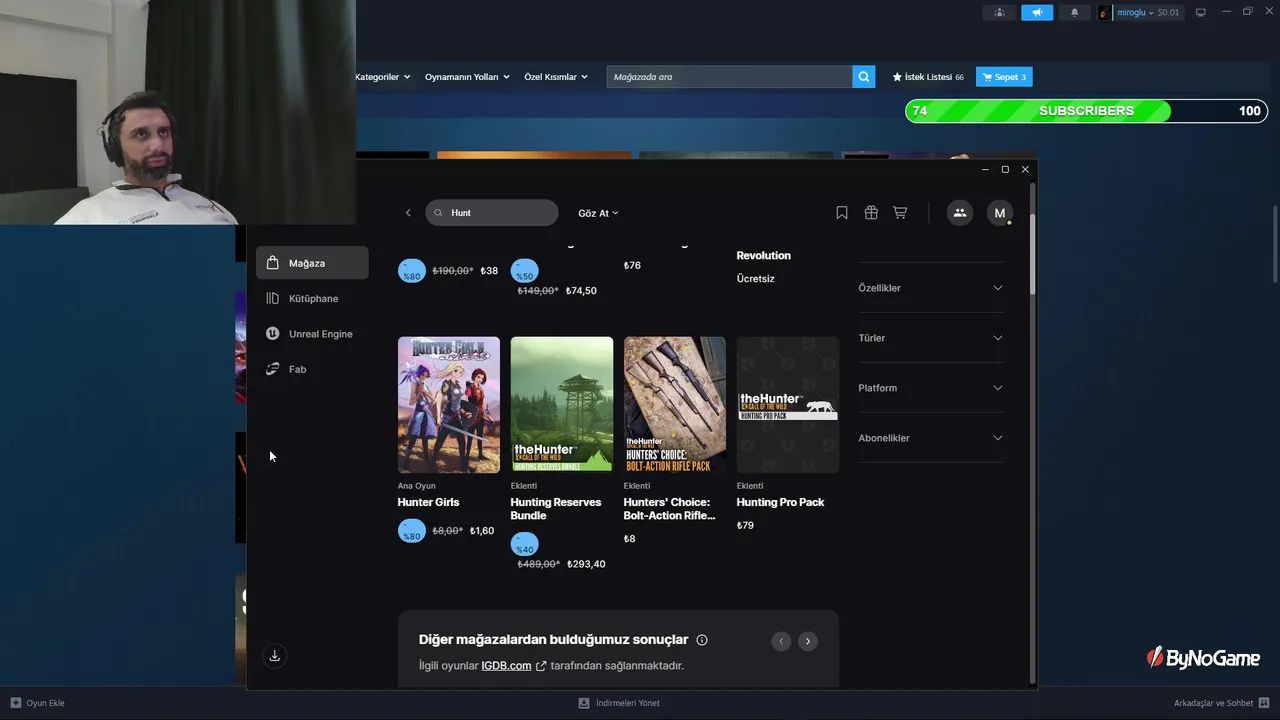Screen dimensions: 1280x720
Task: Click the ₺1,60 Hunter Girls price
Action: [482, 531]
